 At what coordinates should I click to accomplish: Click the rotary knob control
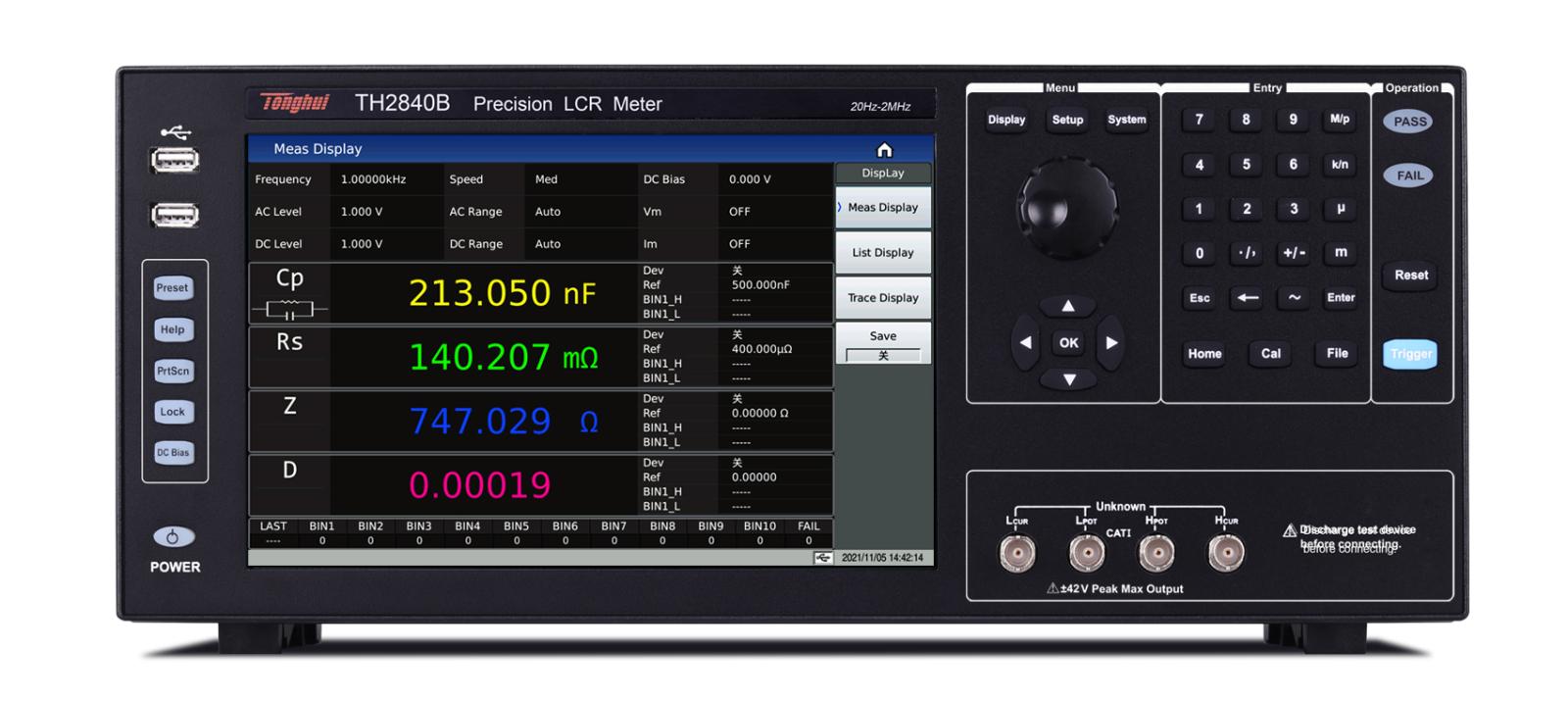1067,207
